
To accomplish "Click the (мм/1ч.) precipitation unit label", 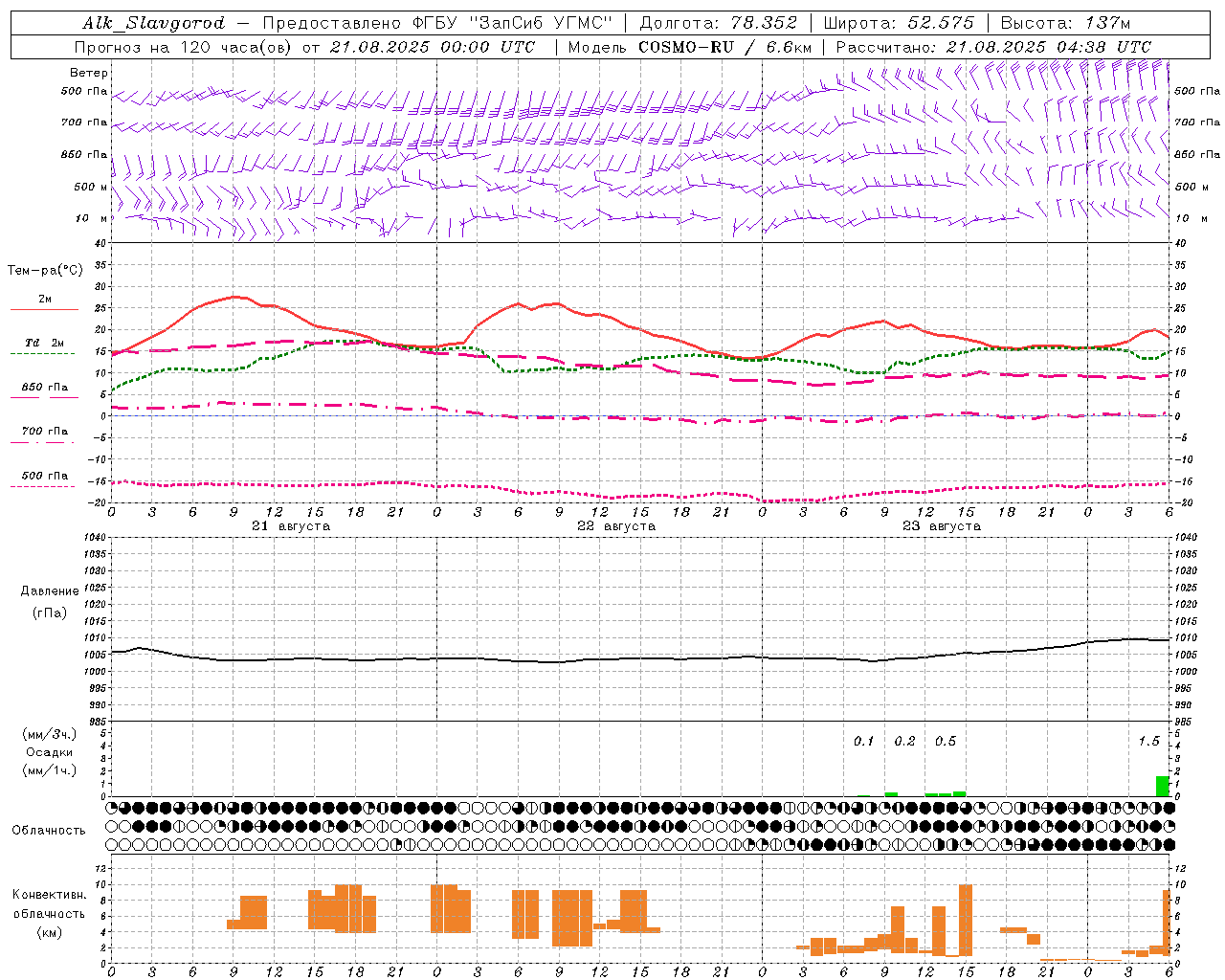I will click(49, 770).
